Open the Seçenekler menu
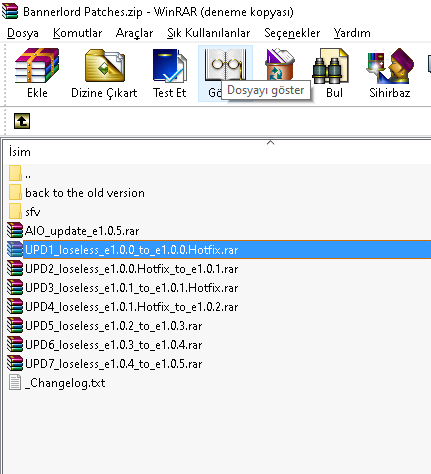The width and height of the screenshot is (431, 474). pyautogui.click(x=292, y=33)
